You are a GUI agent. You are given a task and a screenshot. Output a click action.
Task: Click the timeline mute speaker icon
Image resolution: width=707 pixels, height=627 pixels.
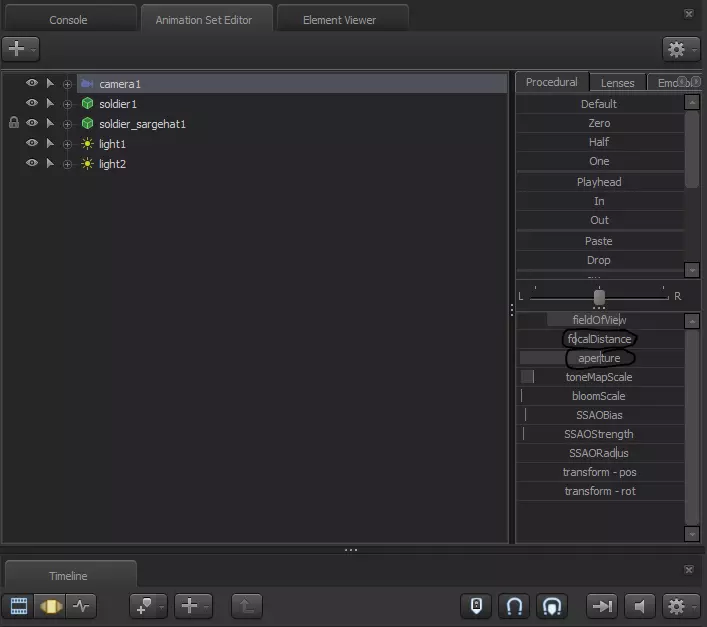638,605
